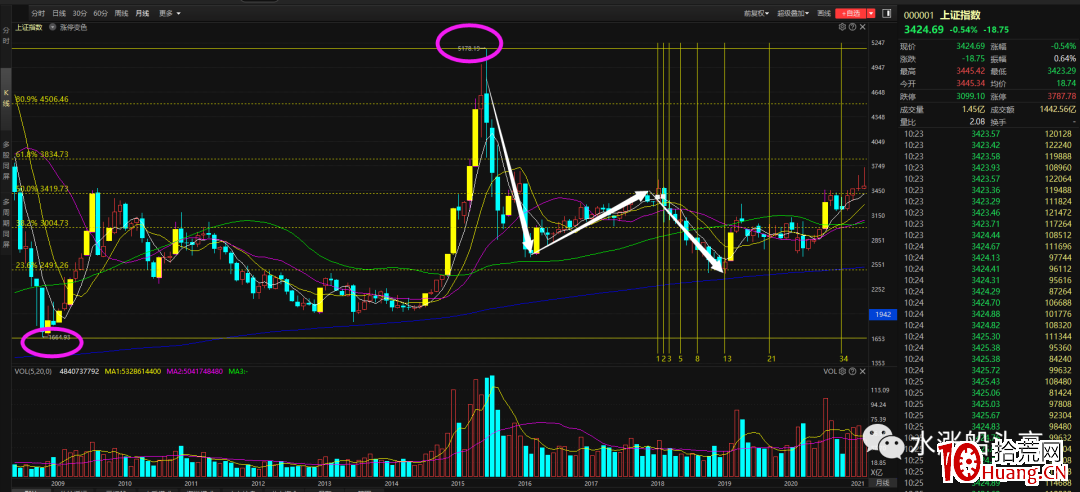1080x492 pixels.
Task: Open main chart settings gear
Action: (x=842, y=27)
